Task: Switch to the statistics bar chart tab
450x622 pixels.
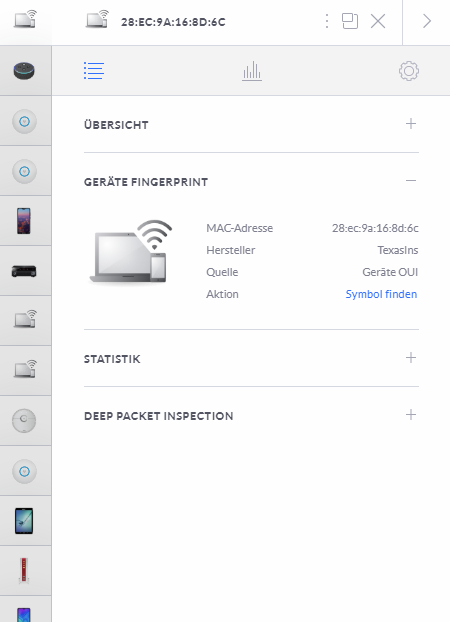Action: [x=252, y=71]
